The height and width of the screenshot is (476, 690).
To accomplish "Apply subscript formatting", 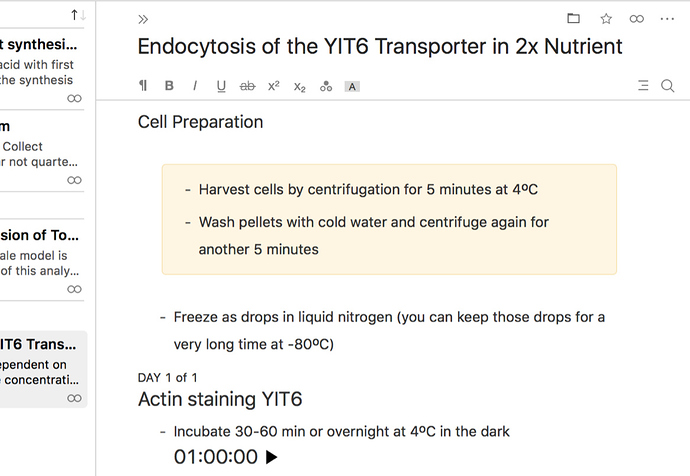I will click(x=300, y=87).
